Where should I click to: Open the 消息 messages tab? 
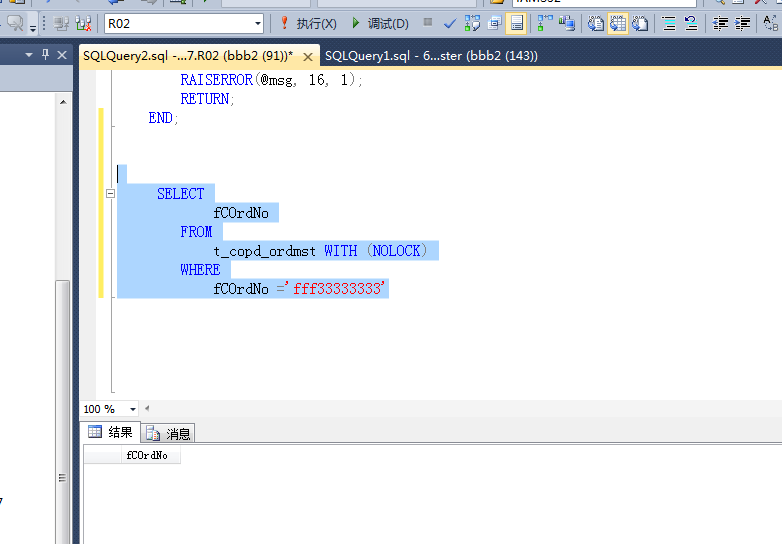(168, 434)
